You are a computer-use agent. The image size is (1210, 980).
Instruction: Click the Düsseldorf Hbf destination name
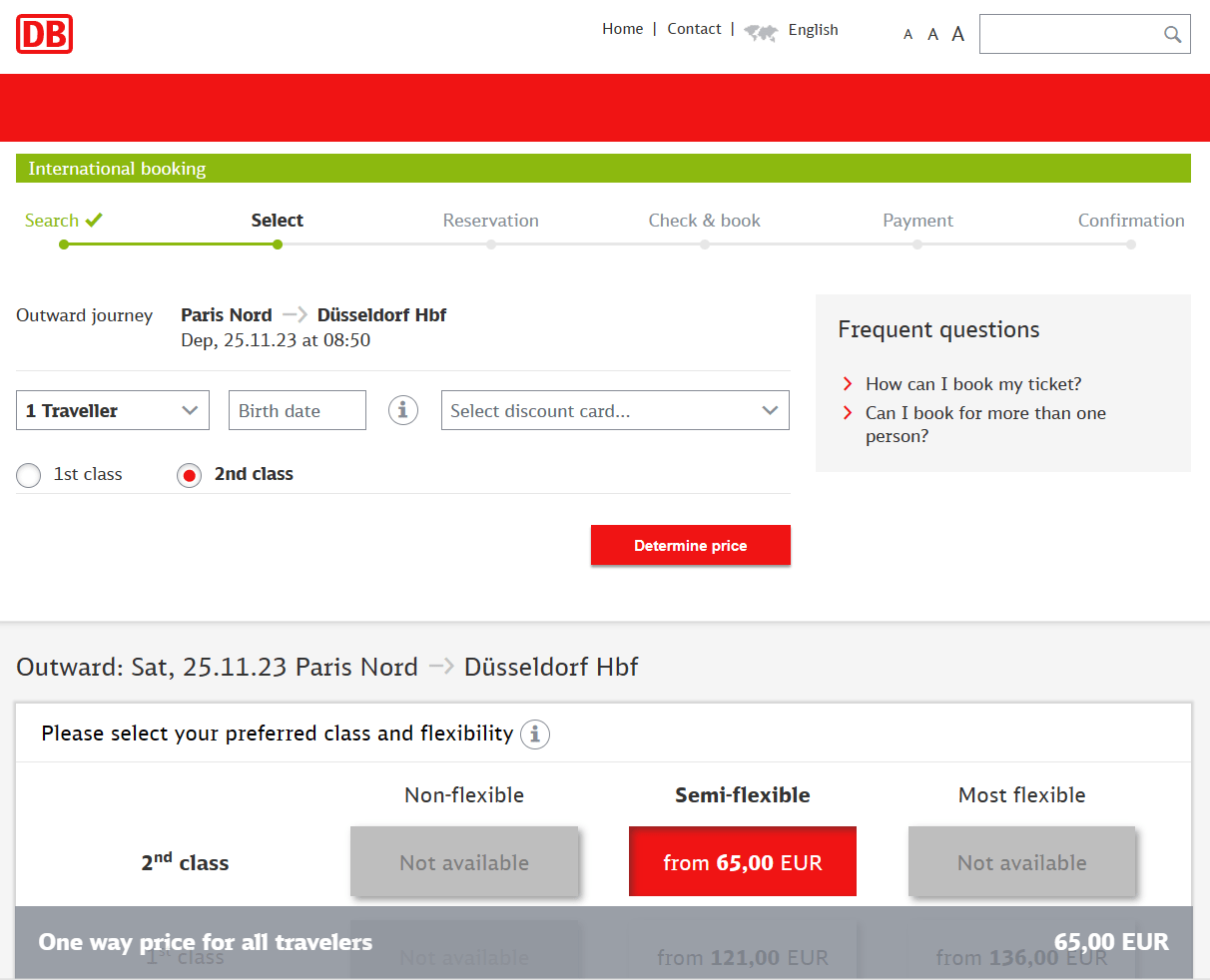(381, 315)
